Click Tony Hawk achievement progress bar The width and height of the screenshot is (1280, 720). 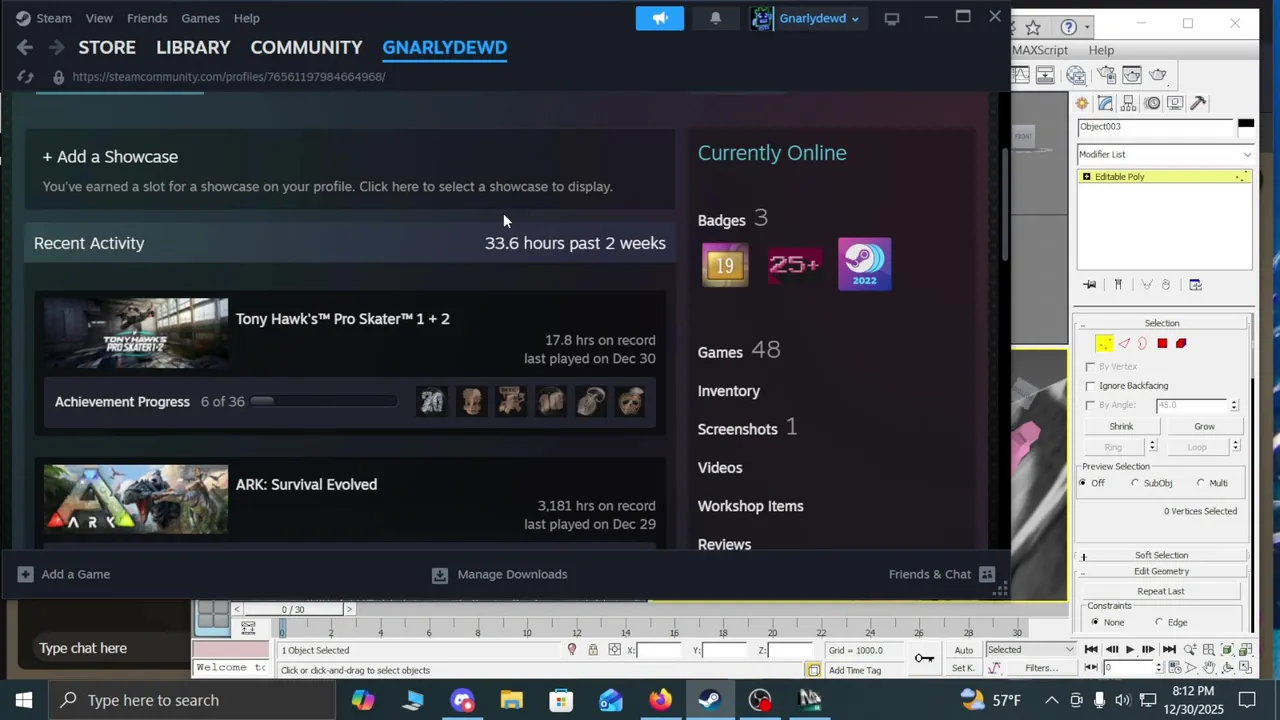point(324,402)
